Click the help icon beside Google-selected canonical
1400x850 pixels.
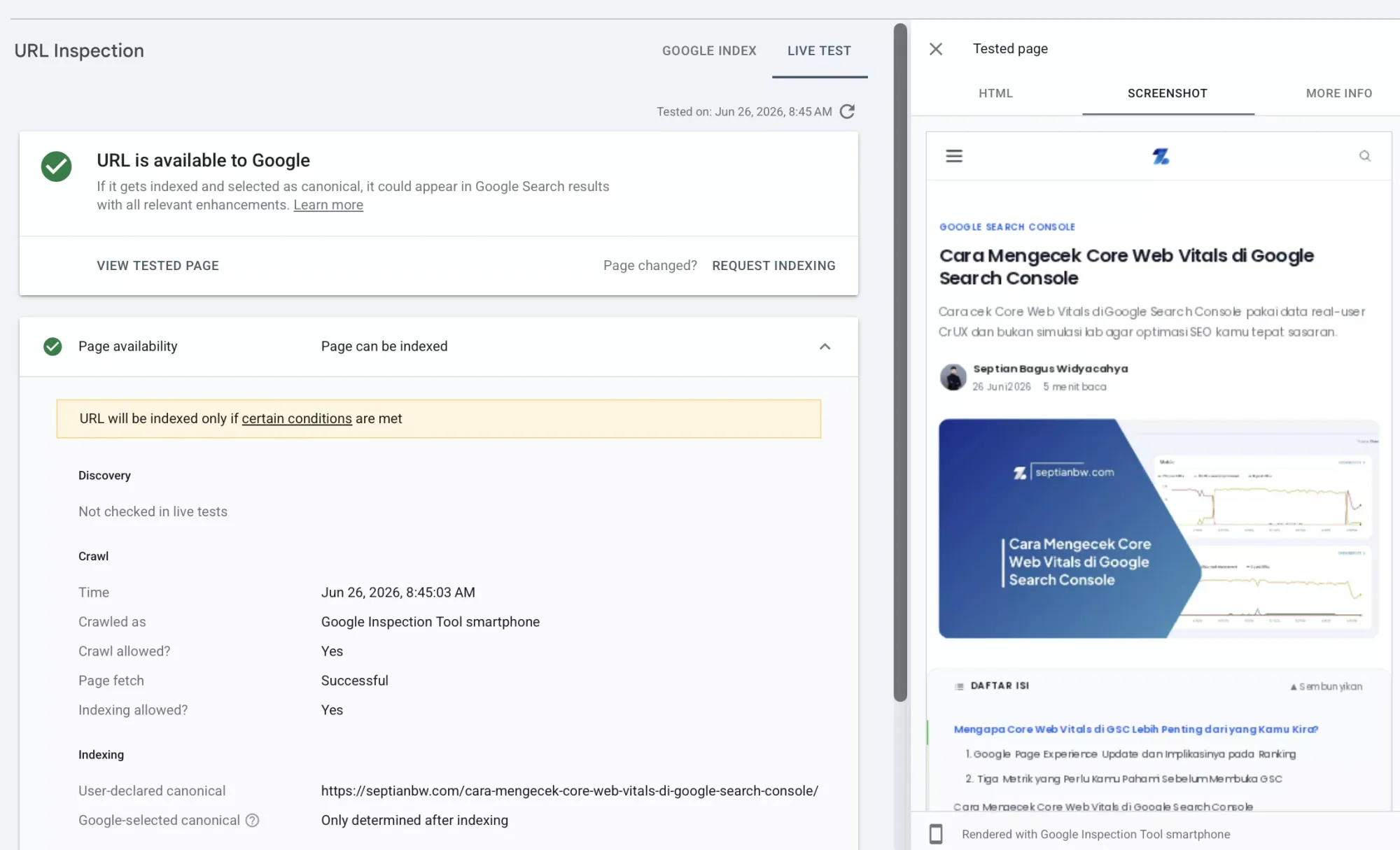pos(252,820)
